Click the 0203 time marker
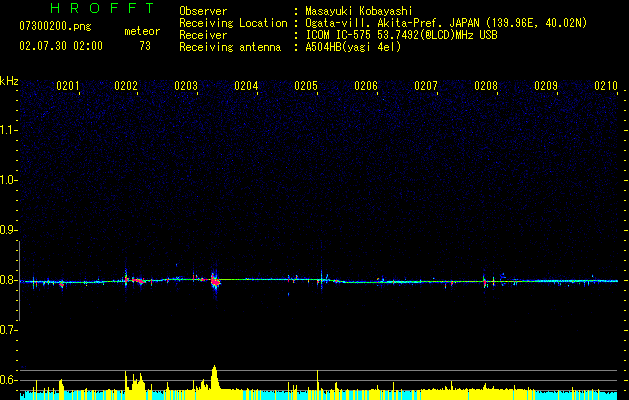 pyautogui.click(x=186, y=86)
